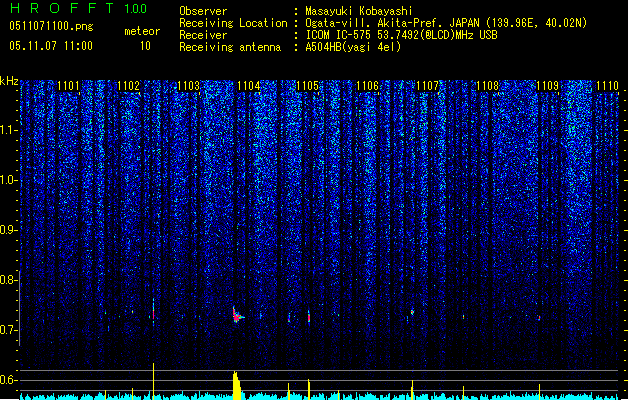Click the Ogata-vill. Akita-Pref. JAPAN location text
The height and width of the screenshot is (400, 629).
(x=446, y=23)
